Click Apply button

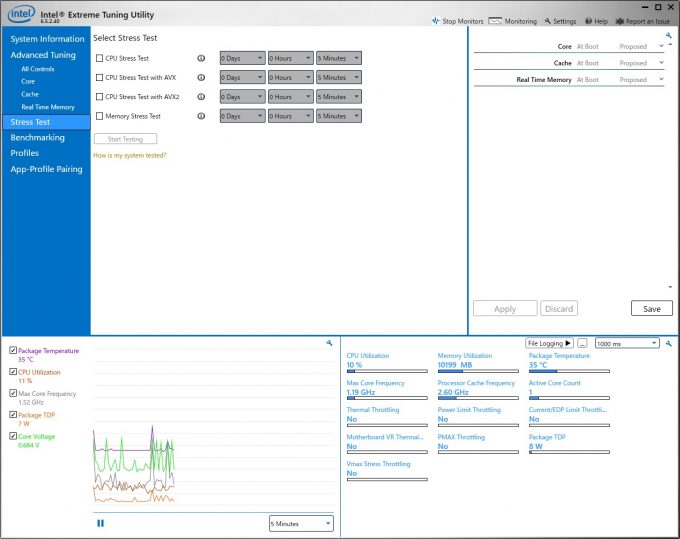pos(505,308)
